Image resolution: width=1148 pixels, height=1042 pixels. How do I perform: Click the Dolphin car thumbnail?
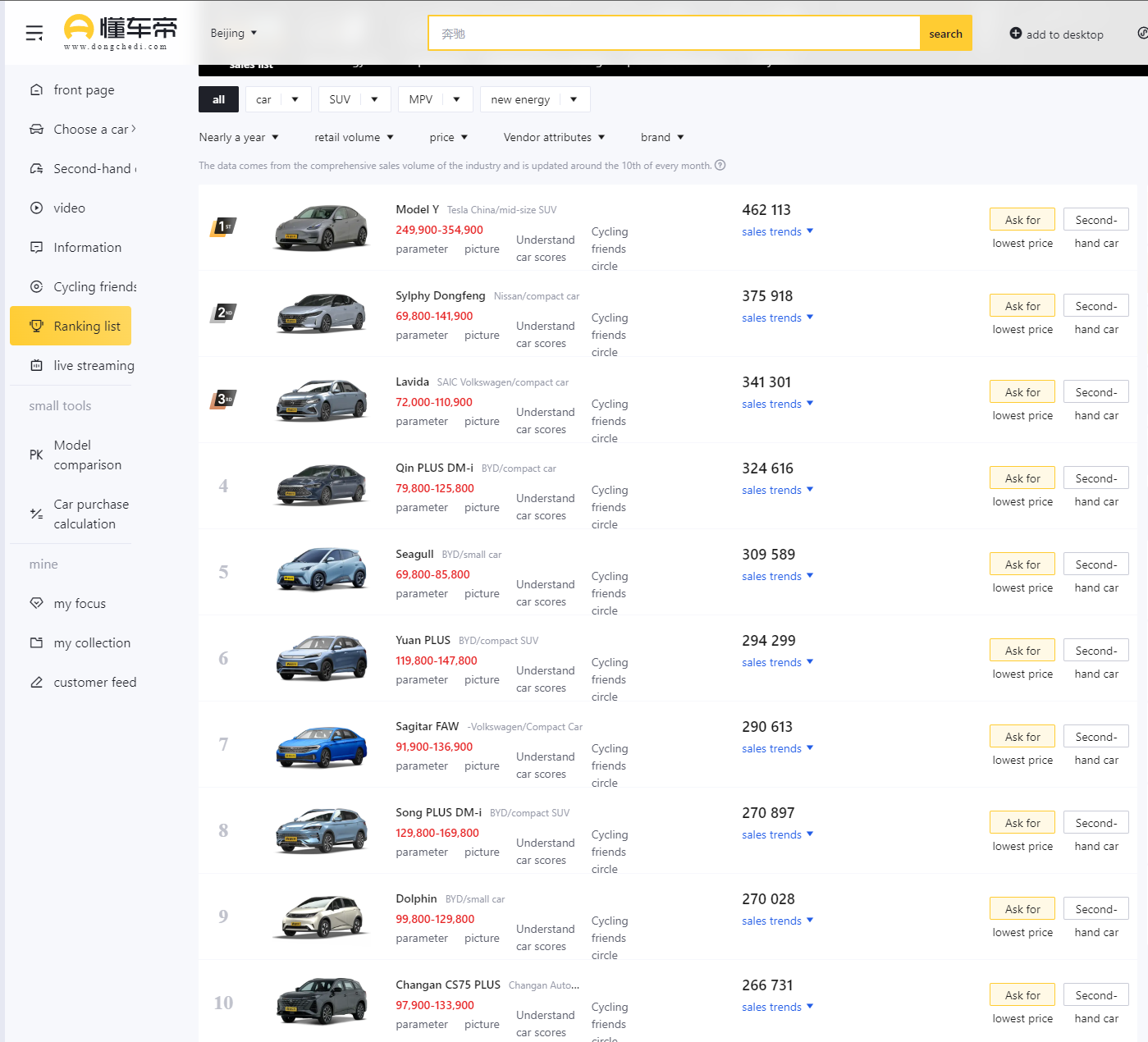tap(321, 916)
